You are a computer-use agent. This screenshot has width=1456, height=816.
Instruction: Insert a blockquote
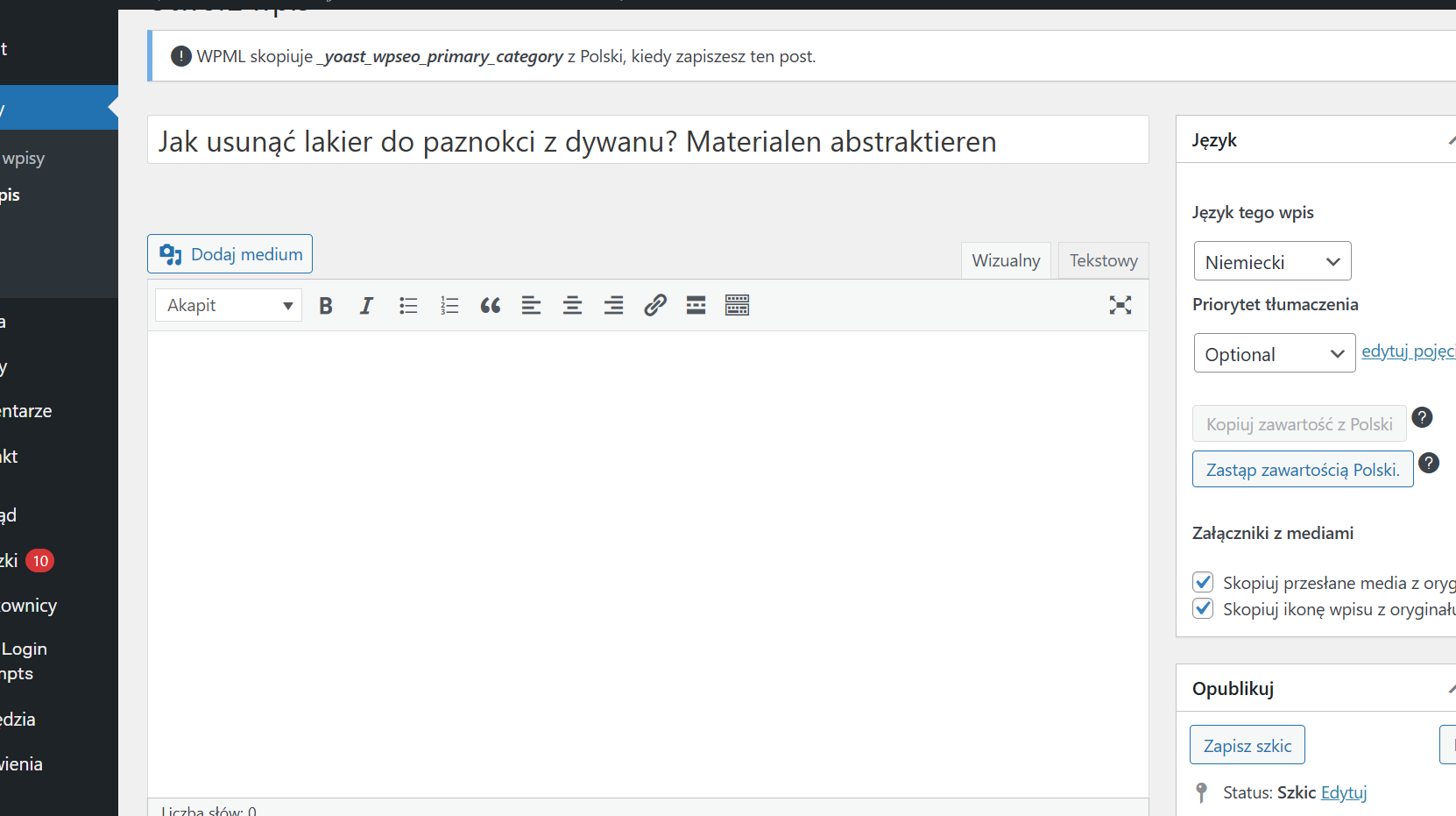tap(491, 306)
